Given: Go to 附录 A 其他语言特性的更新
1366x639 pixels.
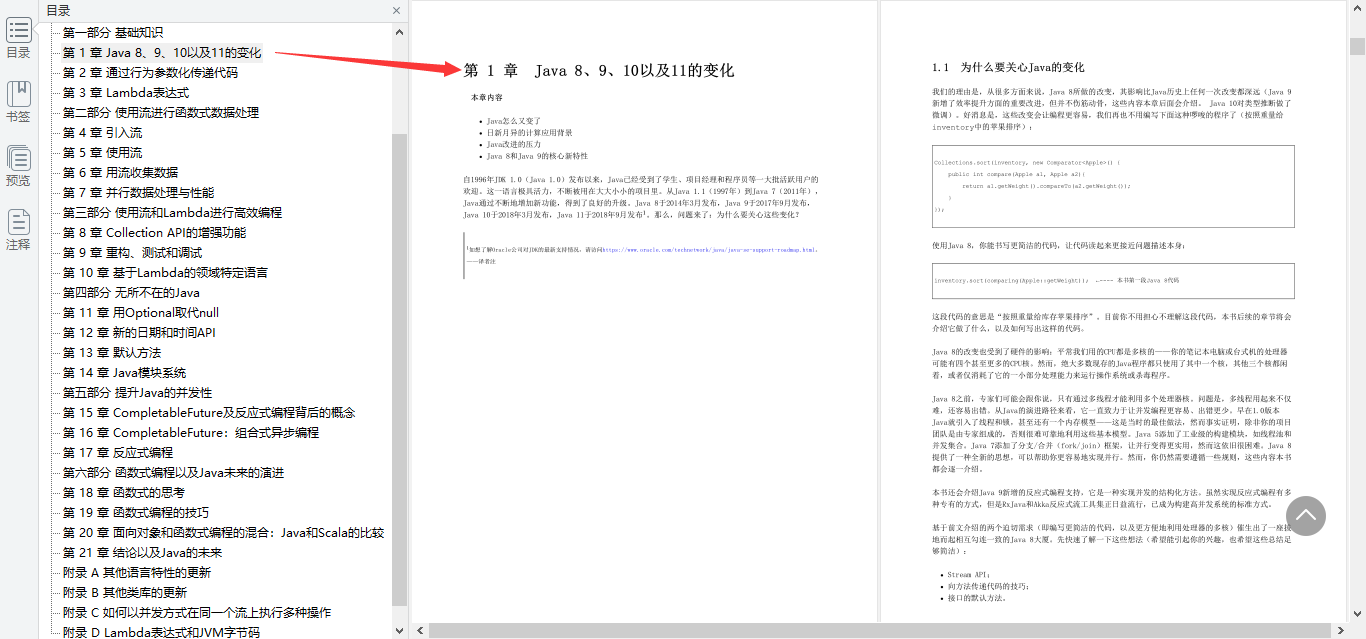Looking at the screenshot, I should [137, 572].
